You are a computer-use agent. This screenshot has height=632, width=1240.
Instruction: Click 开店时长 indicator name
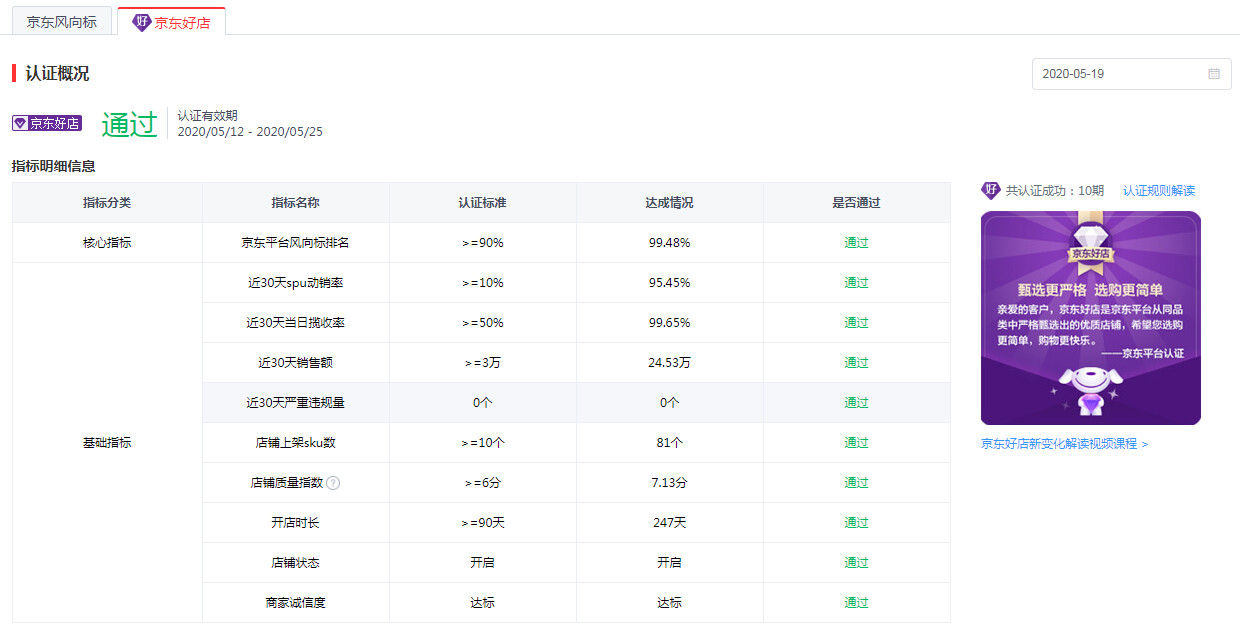[x=296, y=523]
